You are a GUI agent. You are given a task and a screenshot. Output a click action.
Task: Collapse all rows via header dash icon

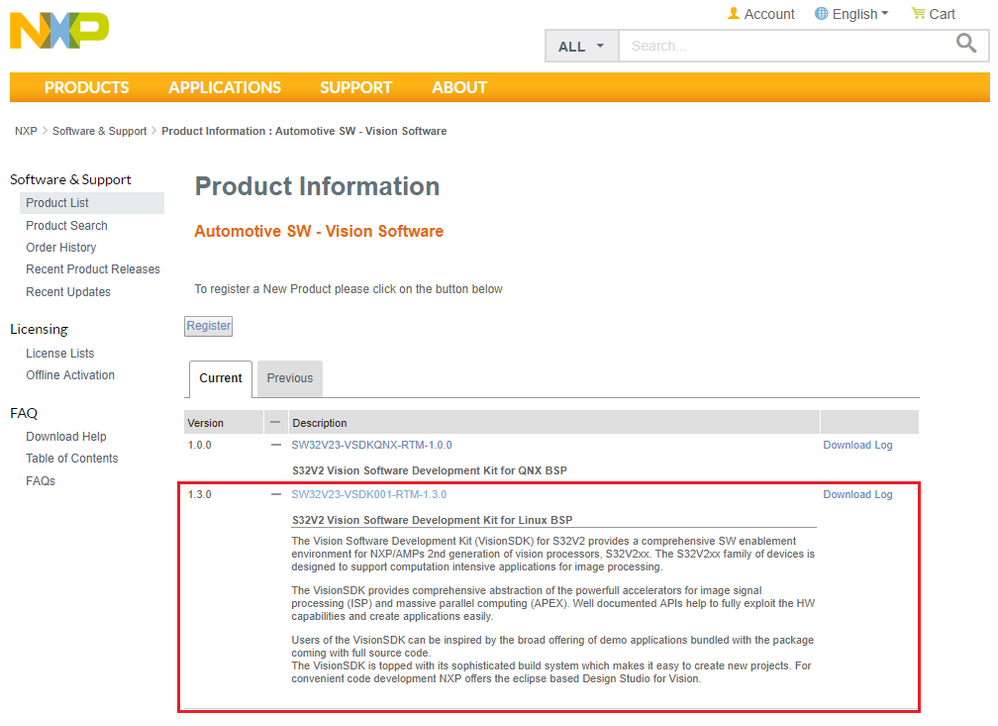[275, 422]
